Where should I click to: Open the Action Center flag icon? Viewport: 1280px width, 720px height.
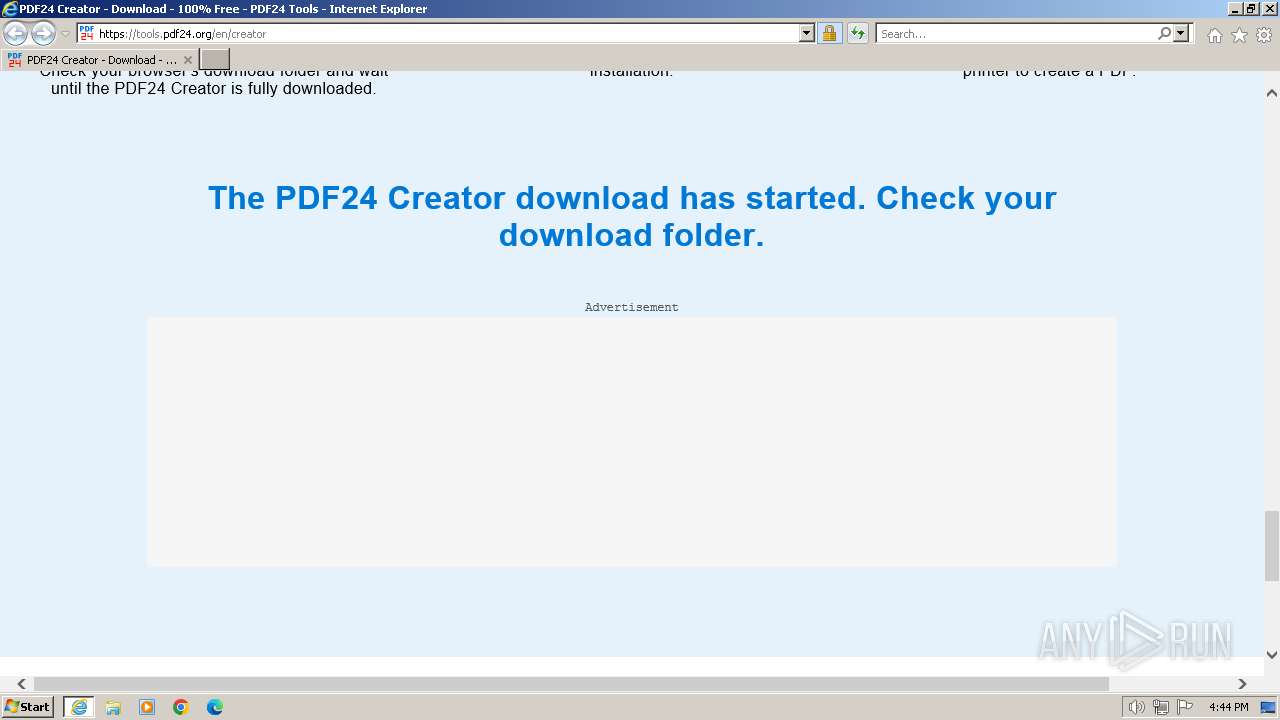(1185, 707)
